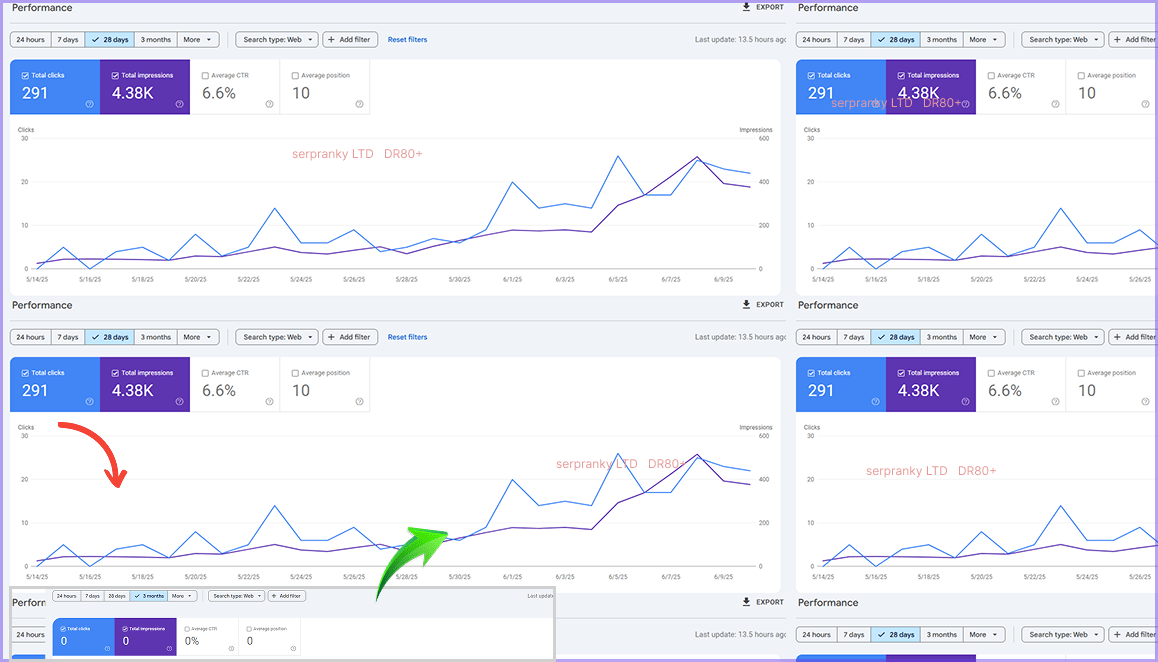This screenshot has width=1158, height=662.
Task: Enable Average CTR checkbox in top-left panel
Action: [205, 76]
